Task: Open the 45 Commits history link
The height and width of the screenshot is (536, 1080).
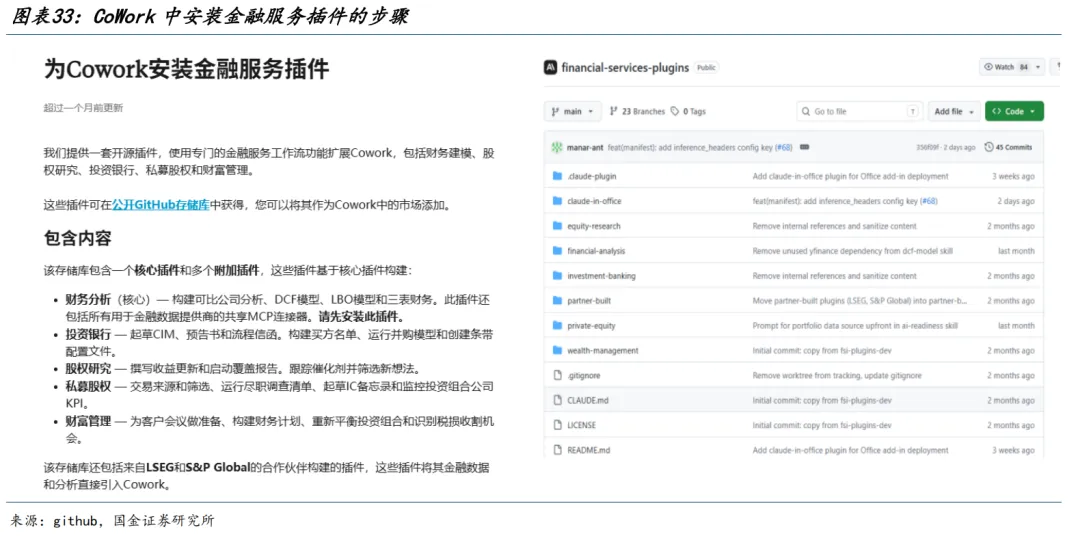Action: (1008, 147)
